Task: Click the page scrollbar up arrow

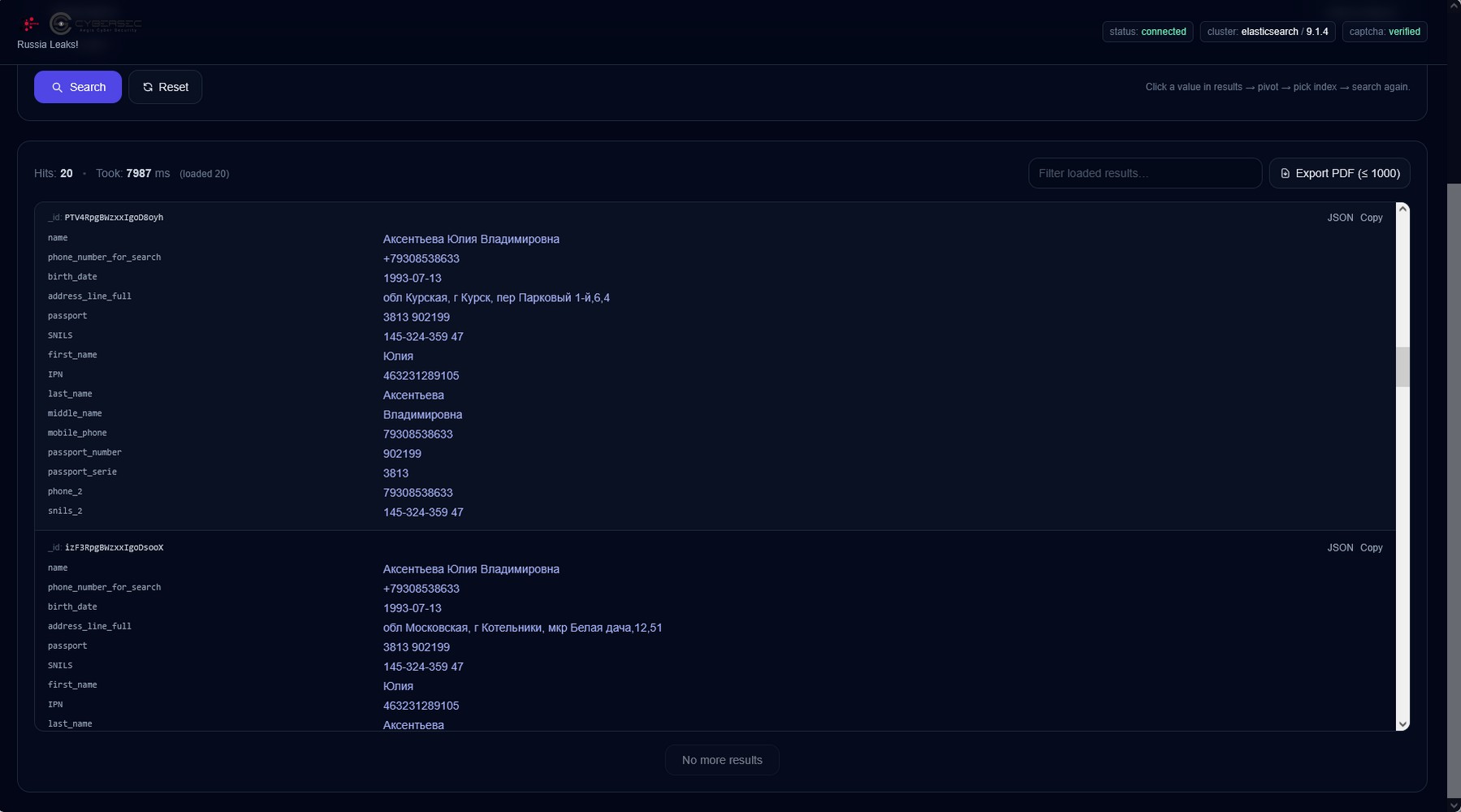Action: point(1454,6)
